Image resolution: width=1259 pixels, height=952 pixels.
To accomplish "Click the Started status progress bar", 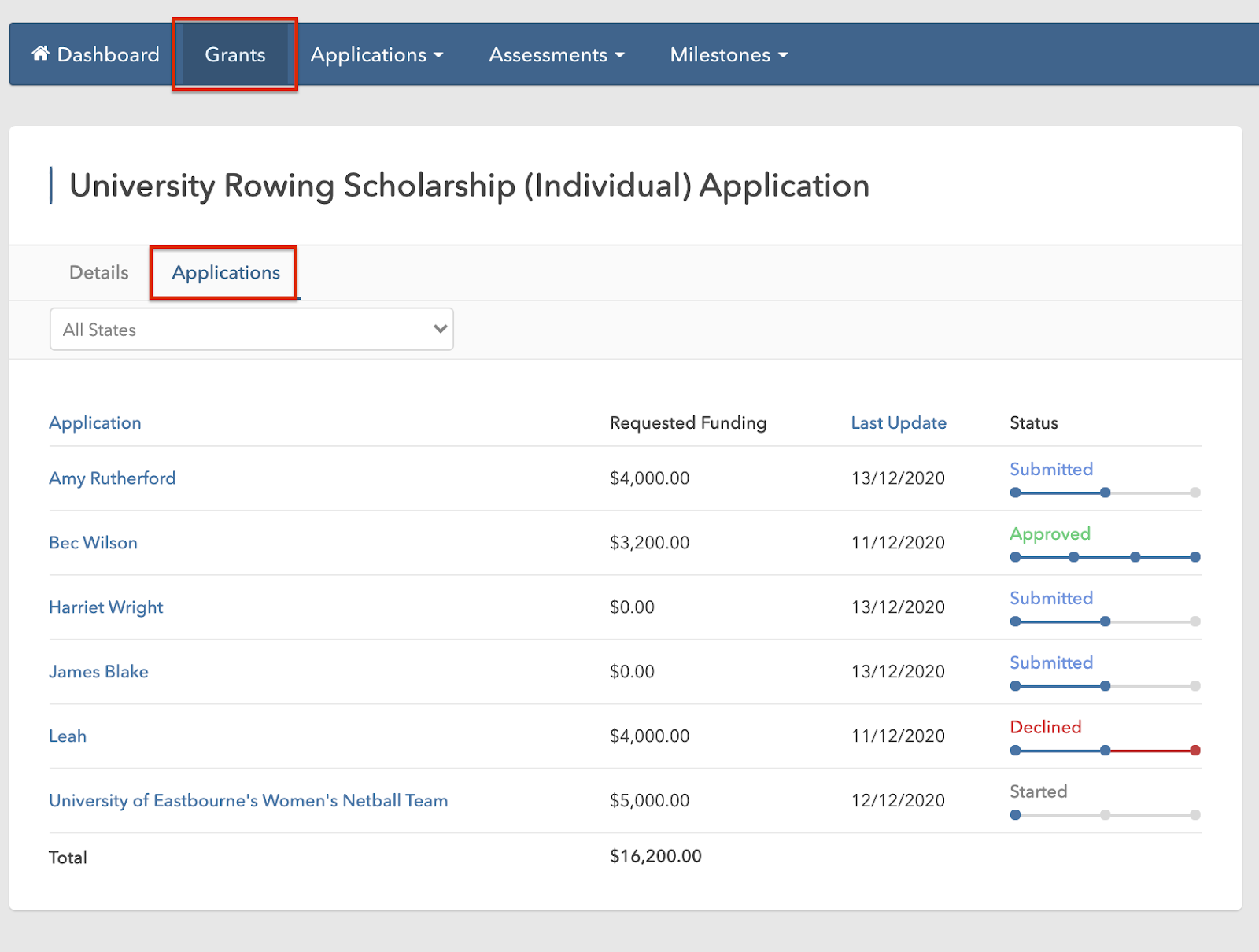I will click(x=1105, y=815).
